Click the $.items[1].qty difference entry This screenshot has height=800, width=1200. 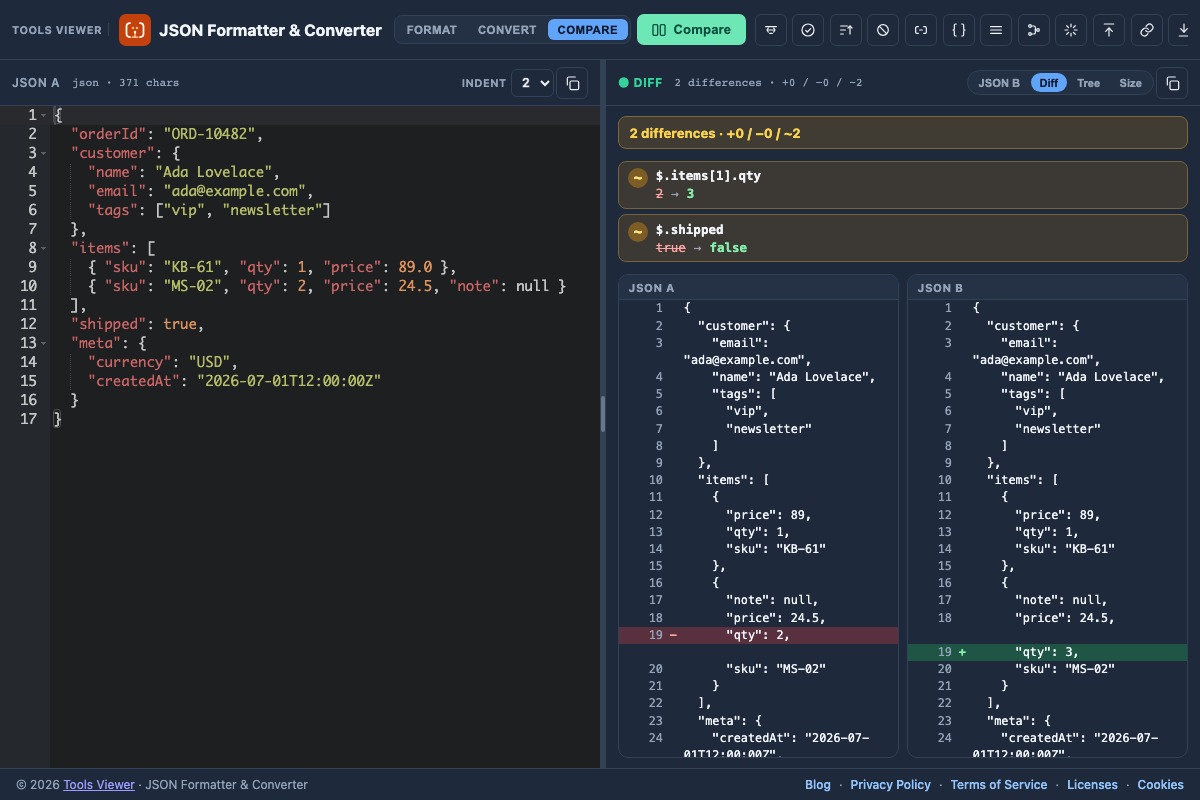(x=903, y=185)
